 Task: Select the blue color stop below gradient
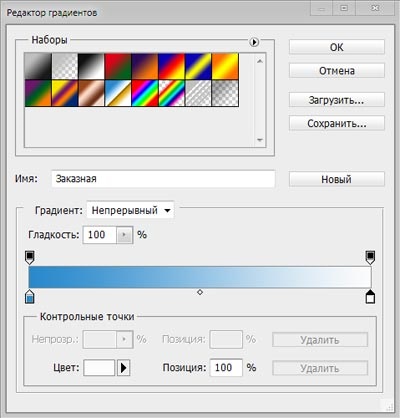tap(30, 296)
